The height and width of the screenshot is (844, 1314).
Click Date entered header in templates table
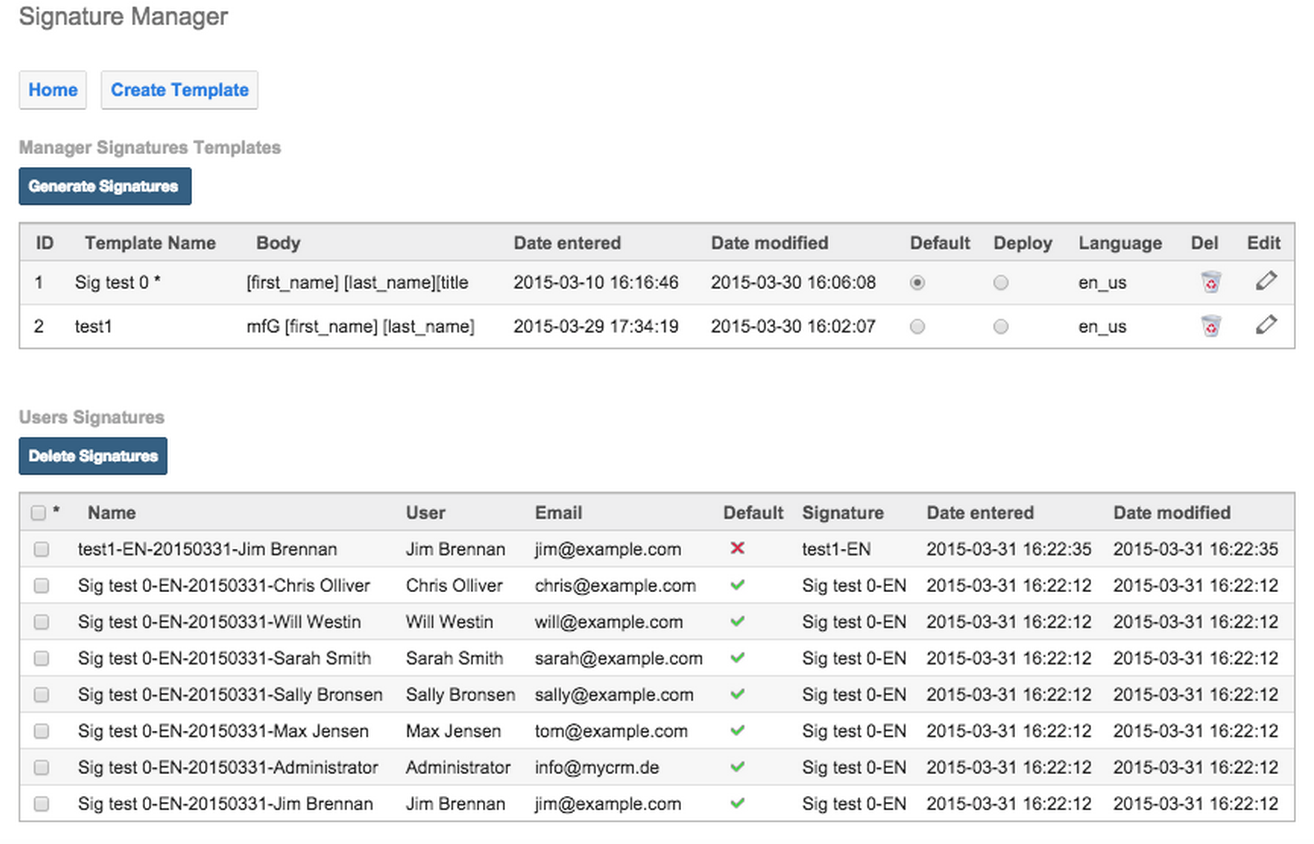pyautogui.click(x=567, y=243)
